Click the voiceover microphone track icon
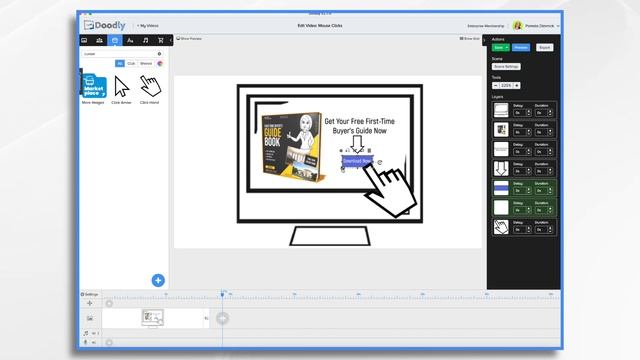Screen dimensions: 640x360 [x=86, y=342]
